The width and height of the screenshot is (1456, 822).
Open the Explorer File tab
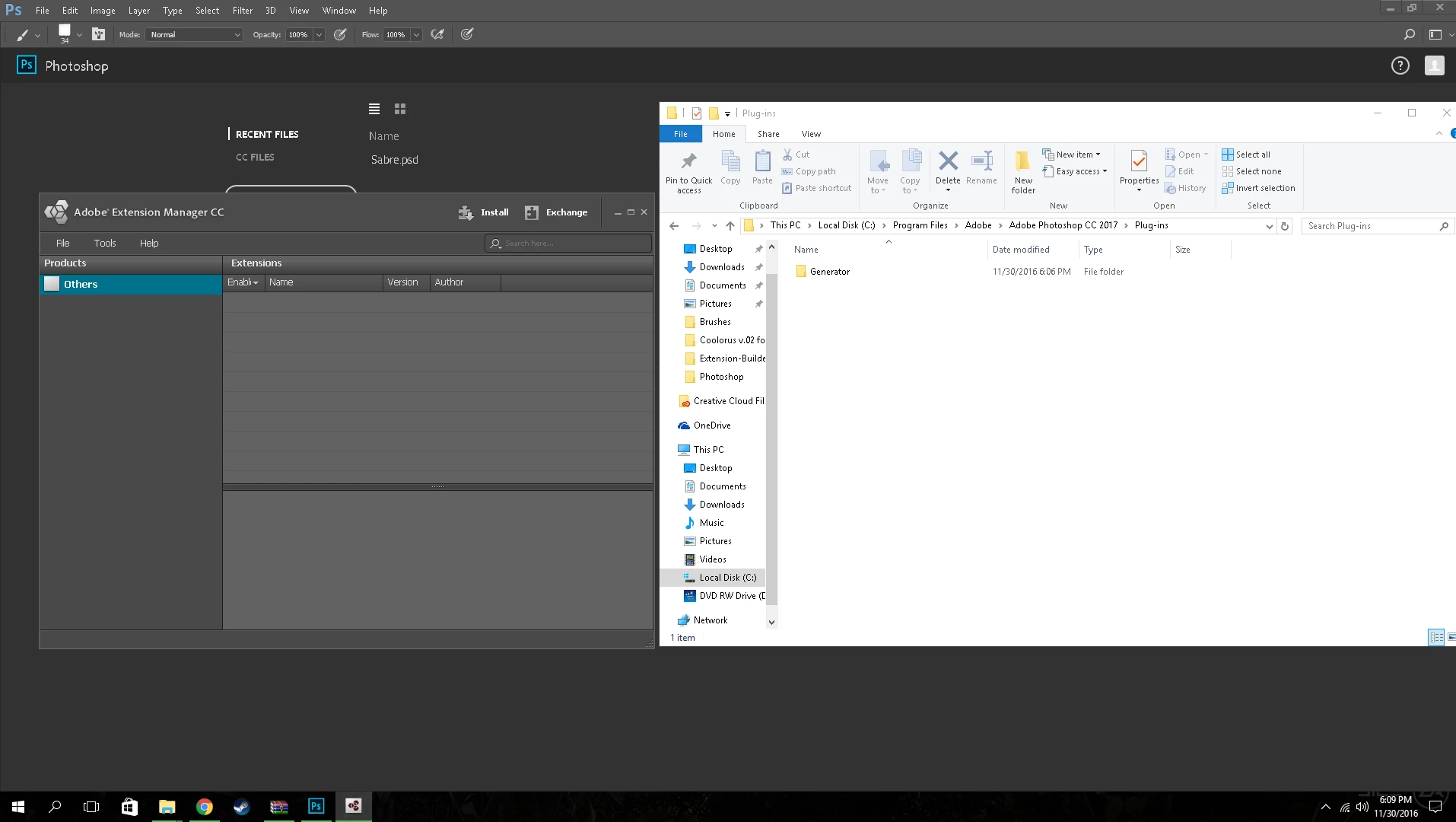(681, 134)
